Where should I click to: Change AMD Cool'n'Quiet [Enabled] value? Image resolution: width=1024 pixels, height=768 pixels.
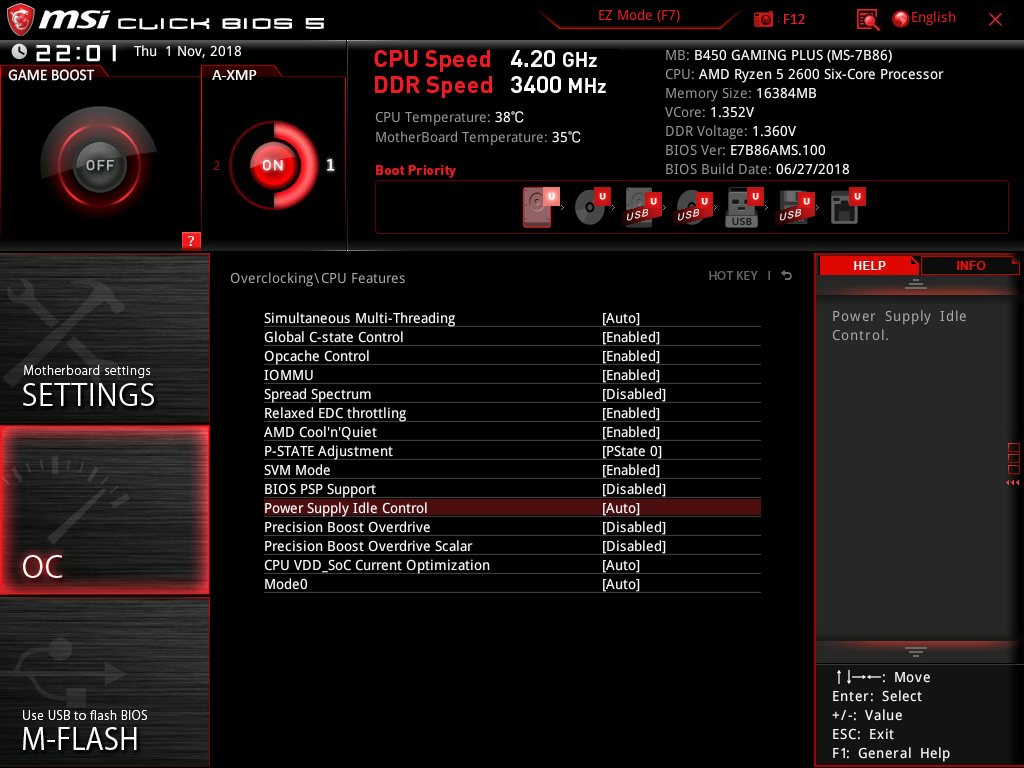click(x=631, y=432)
